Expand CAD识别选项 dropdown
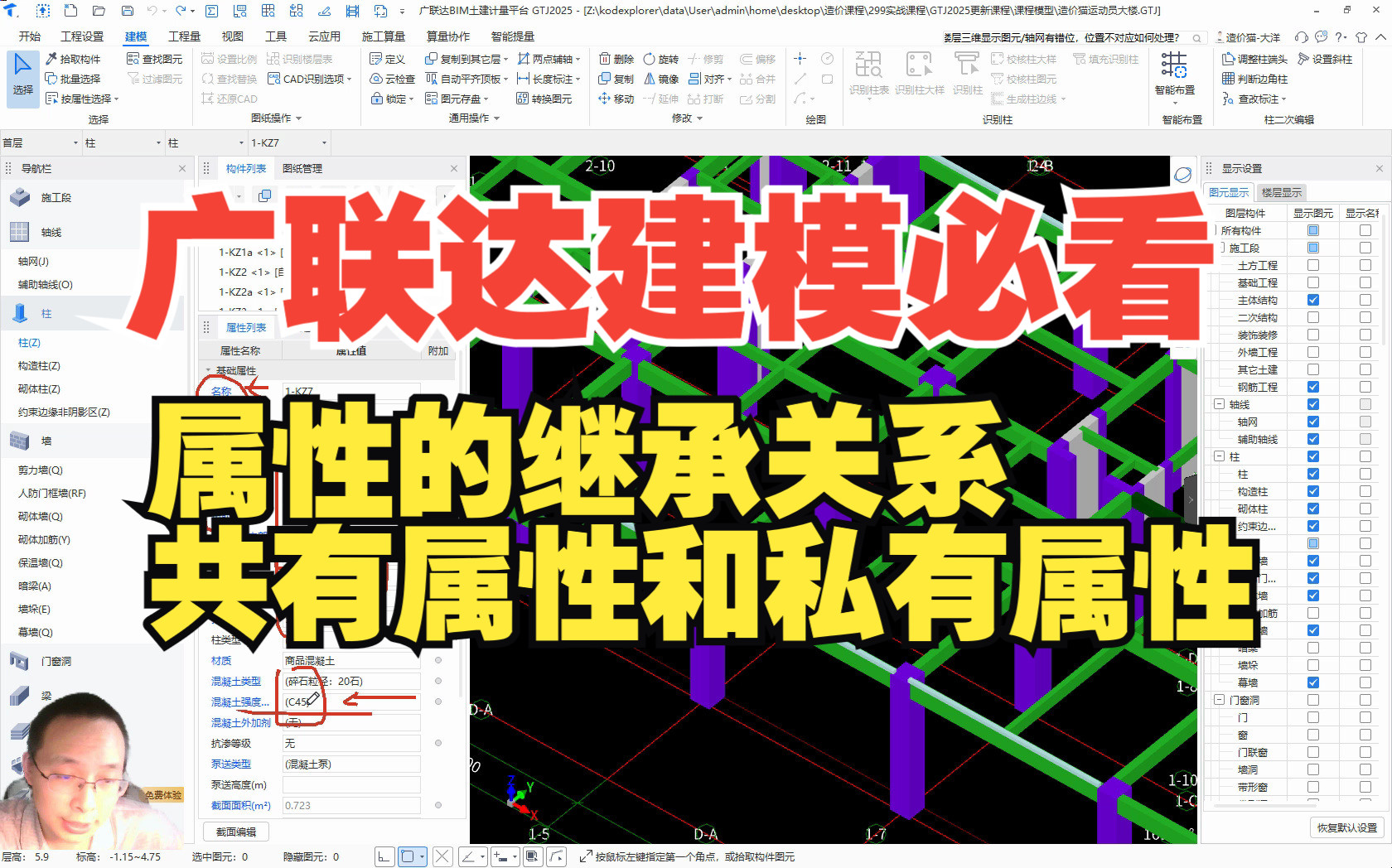 [x=350, y=79]
